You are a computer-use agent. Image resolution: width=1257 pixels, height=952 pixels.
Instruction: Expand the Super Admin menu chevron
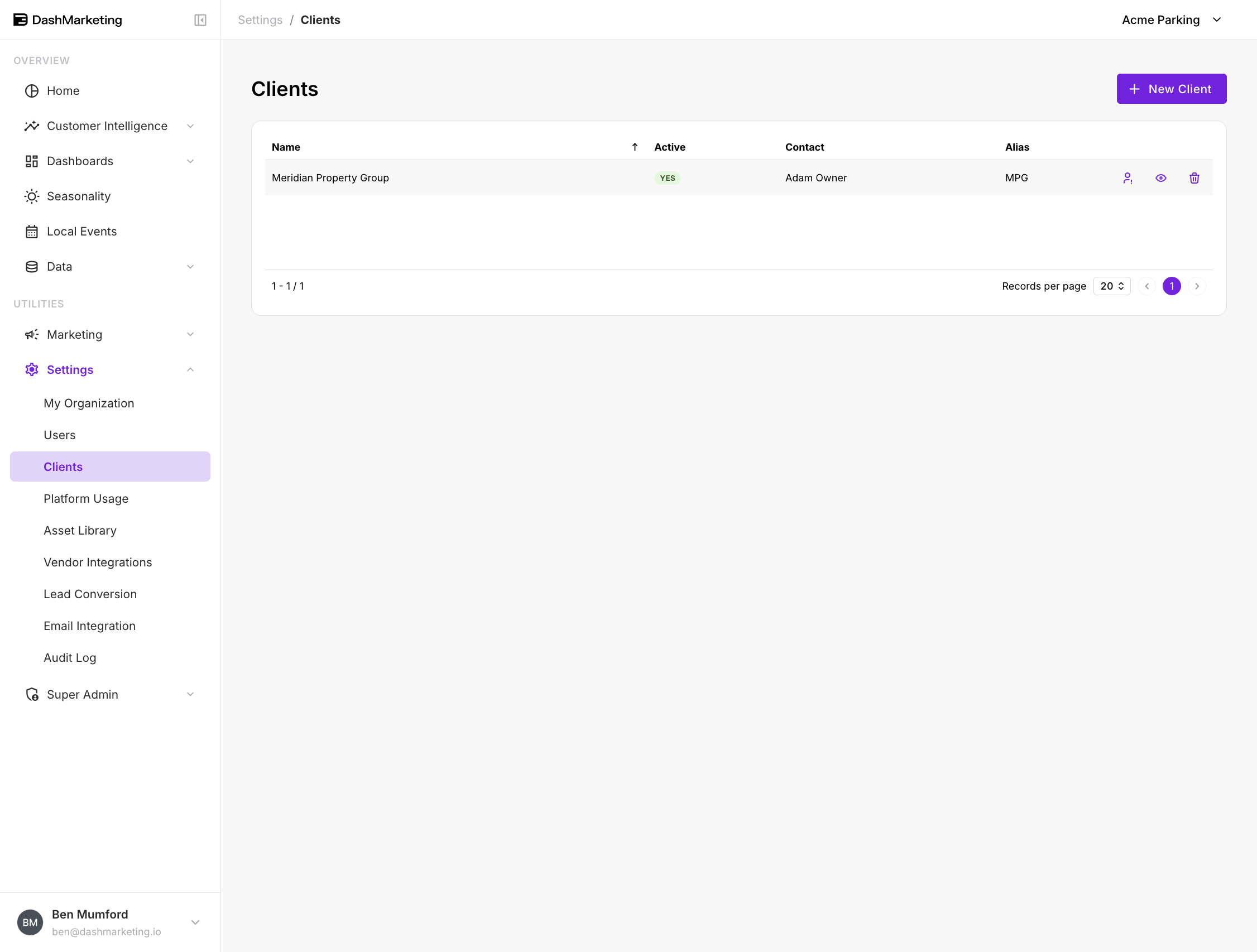point(190,695)
